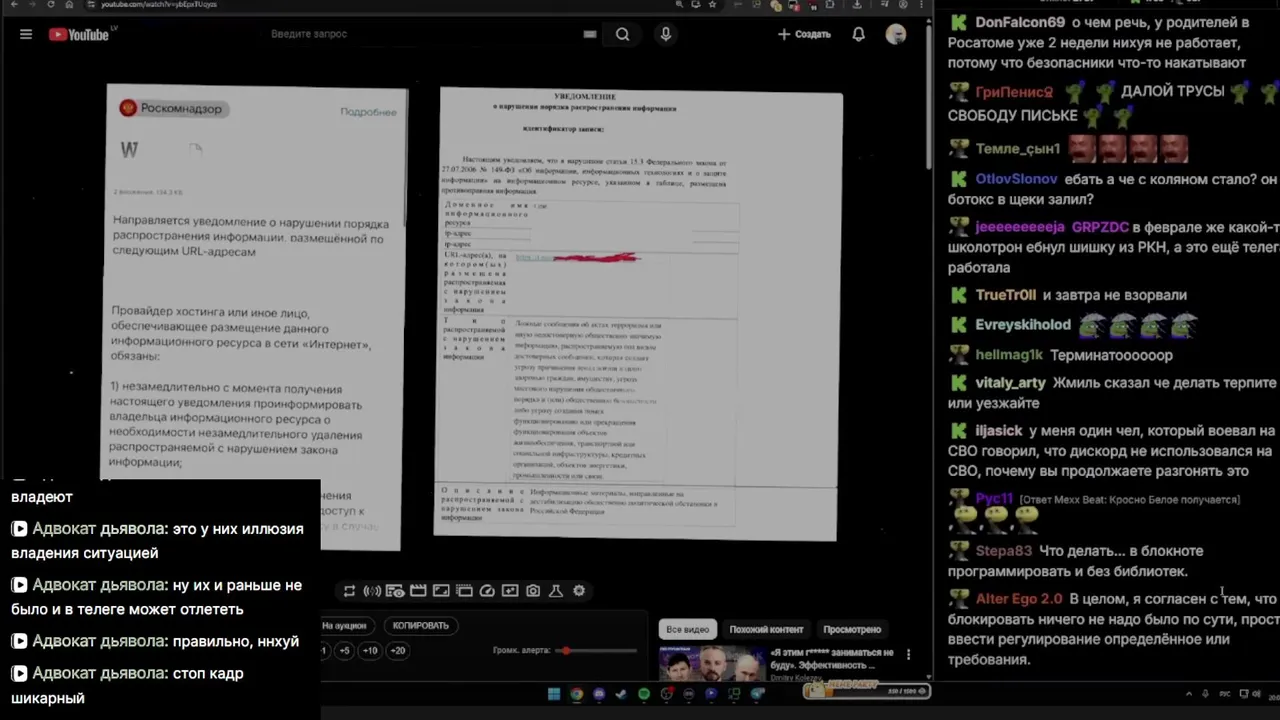Switch input language via "РУС" tray indicator
1280x720 pixels.
tap(1225, 694)
